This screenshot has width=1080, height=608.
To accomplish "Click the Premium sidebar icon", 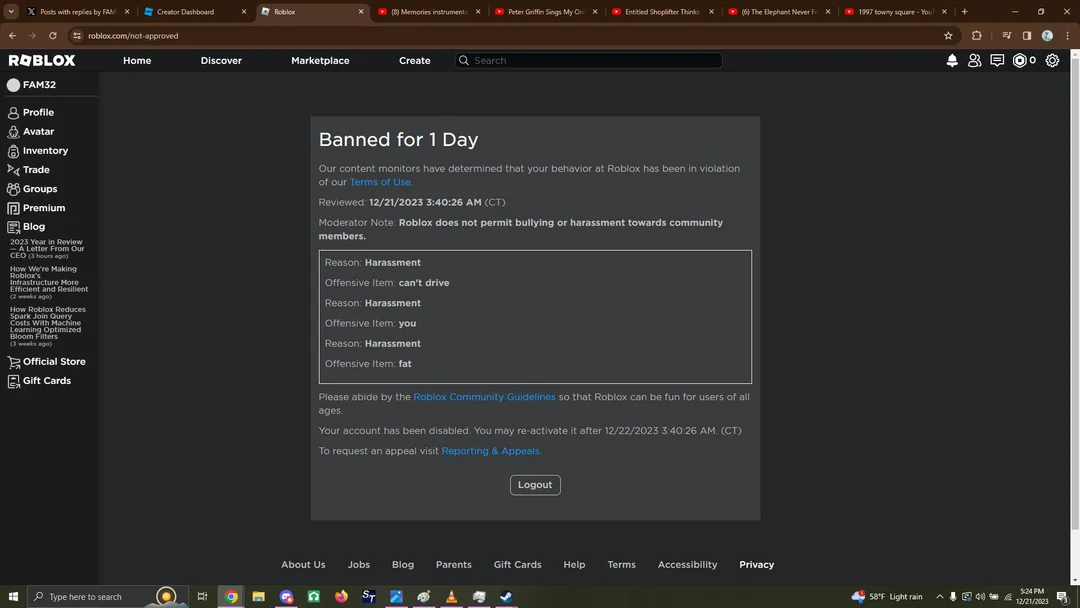I will [x=12, y=207].
